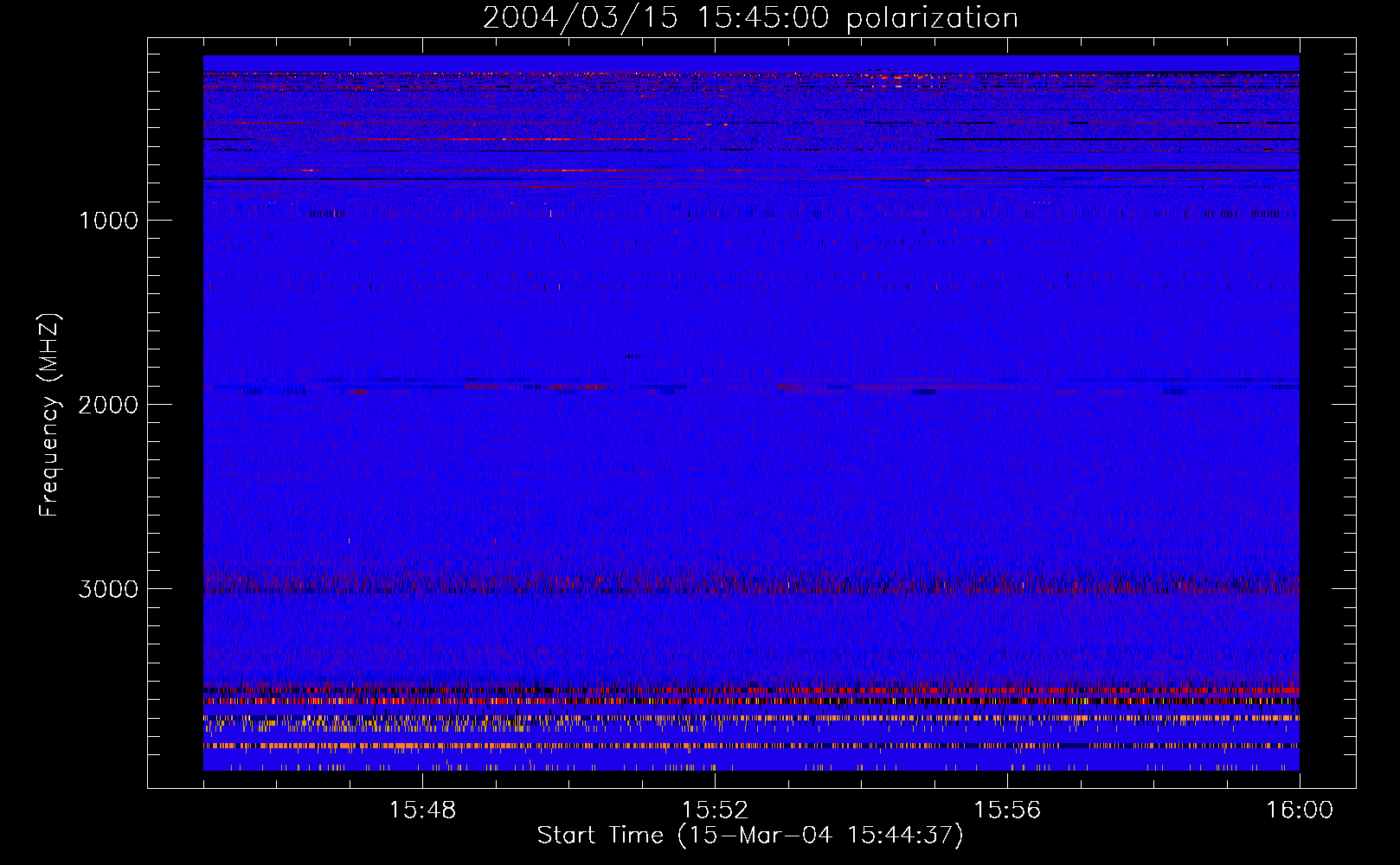The height and width of the screenshot is (865, 1400).
Task: Click the "15:48" time tick label
Action: coord(422,811)
